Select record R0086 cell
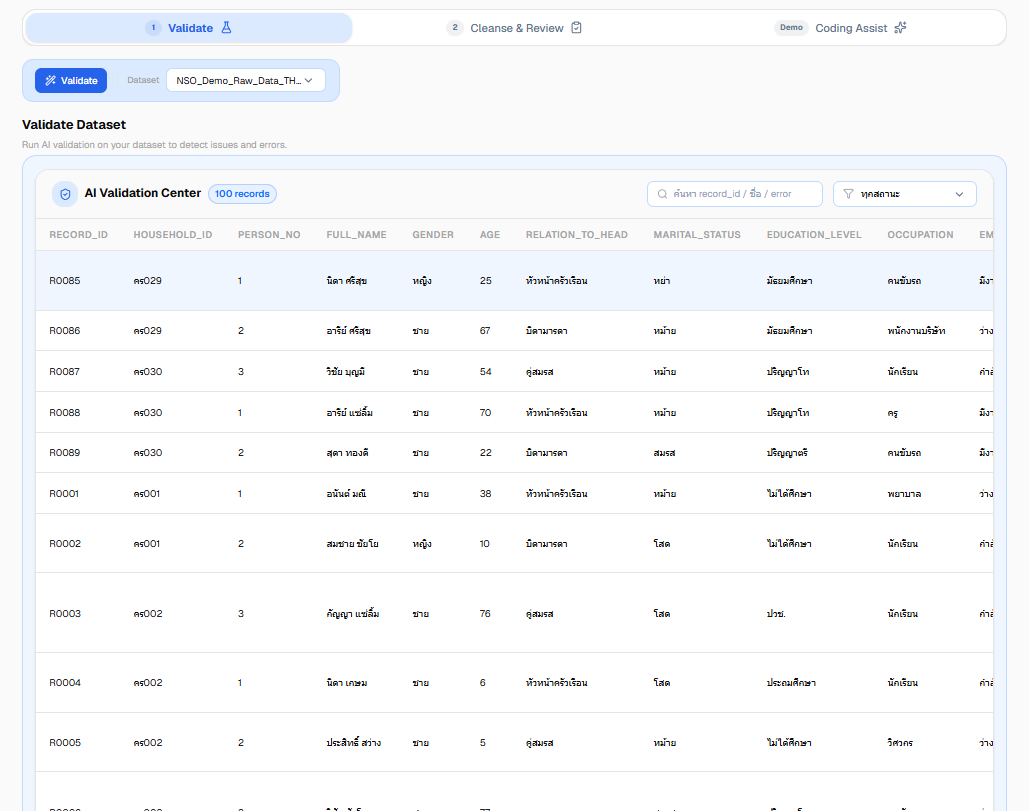The image size is (1029, 811). (65, 331)
